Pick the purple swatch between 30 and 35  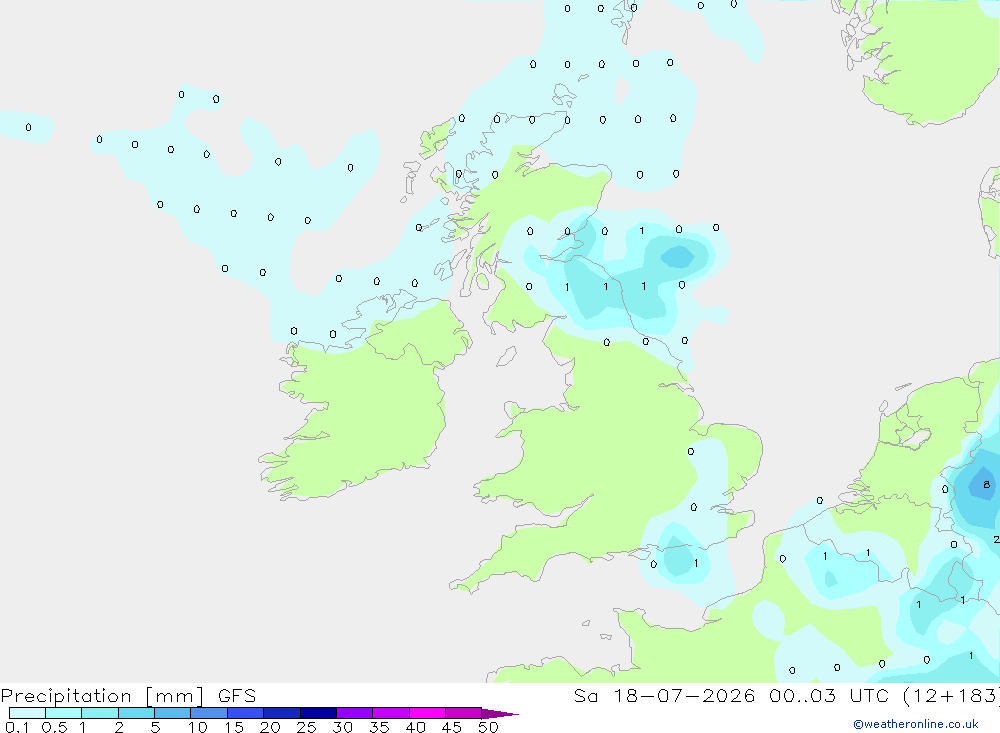point(354,713)
